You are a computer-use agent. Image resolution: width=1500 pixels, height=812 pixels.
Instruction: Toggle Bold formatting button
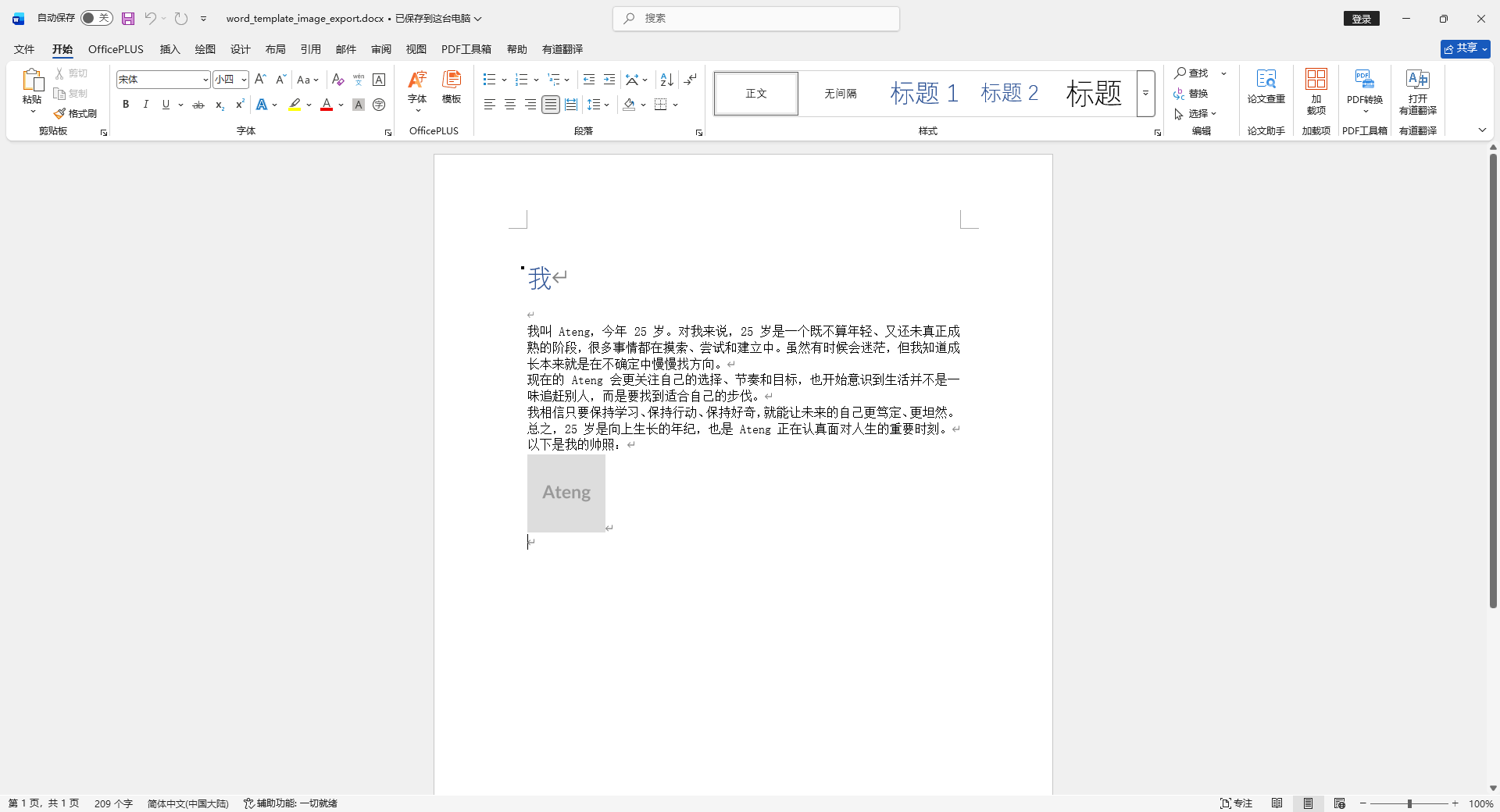click(x=126, y=105)
